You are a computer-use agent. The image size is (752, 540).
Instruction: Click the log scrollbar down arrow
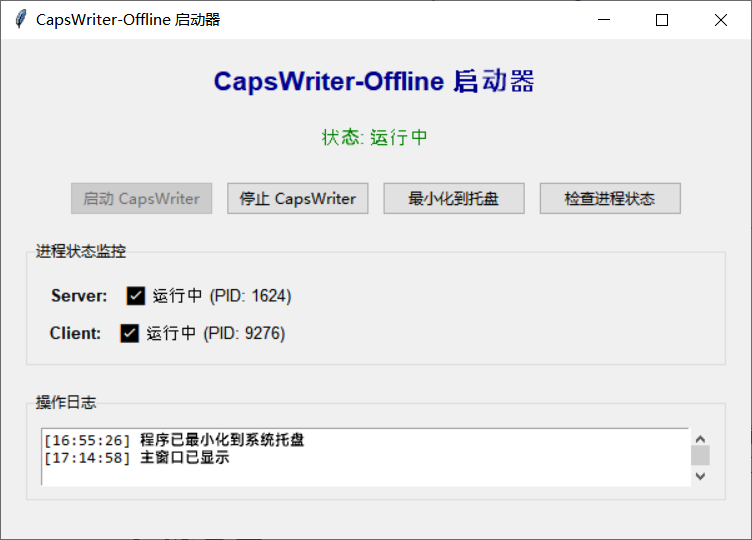click(x=700, y=476)
